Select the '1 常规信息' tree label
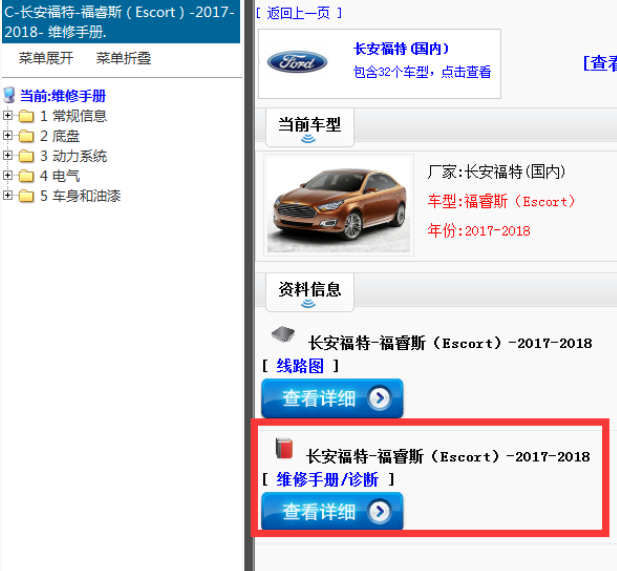Screen dimensions: 617x571 tap(74, 116)
